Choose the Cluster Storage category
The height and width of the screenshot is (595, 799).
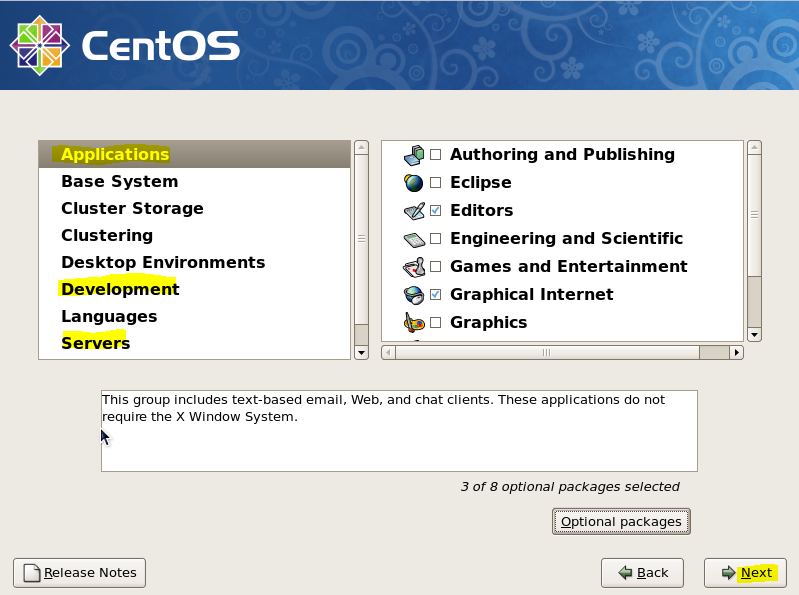[x=195, y=208]
